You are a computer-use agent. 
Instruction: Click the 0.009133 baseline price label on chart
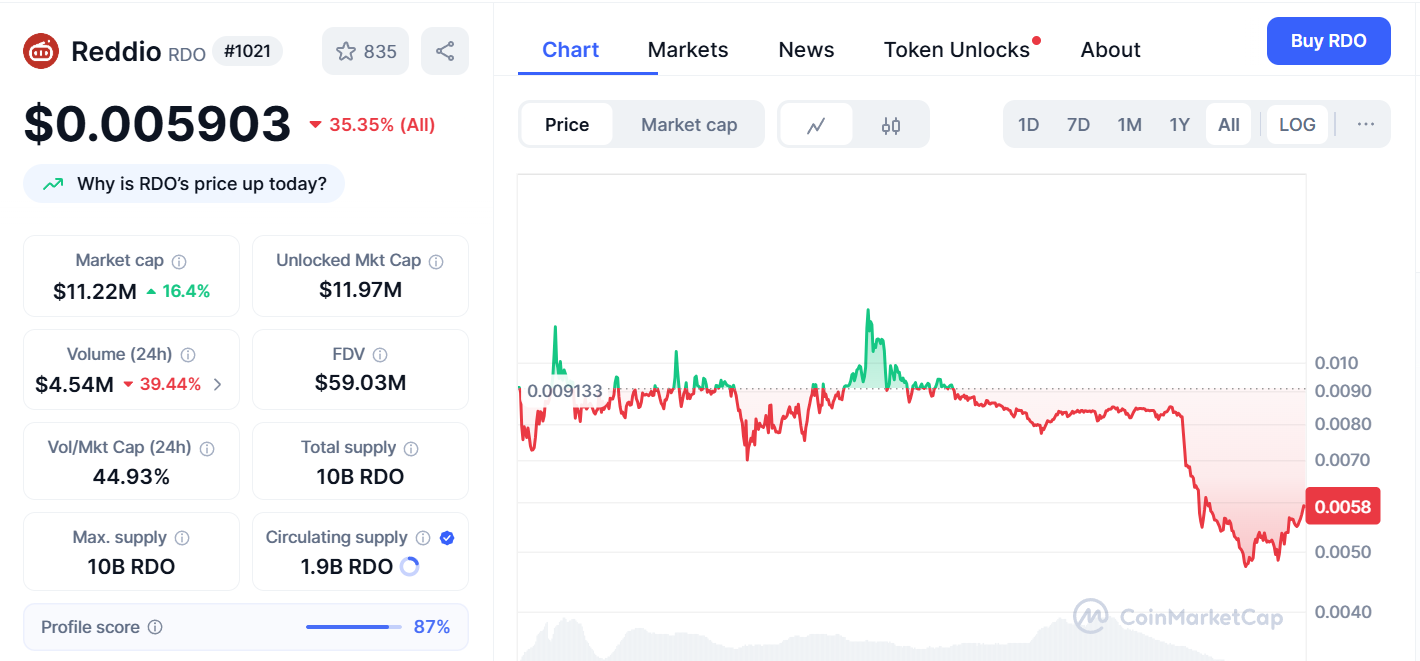tap(565, 391)
